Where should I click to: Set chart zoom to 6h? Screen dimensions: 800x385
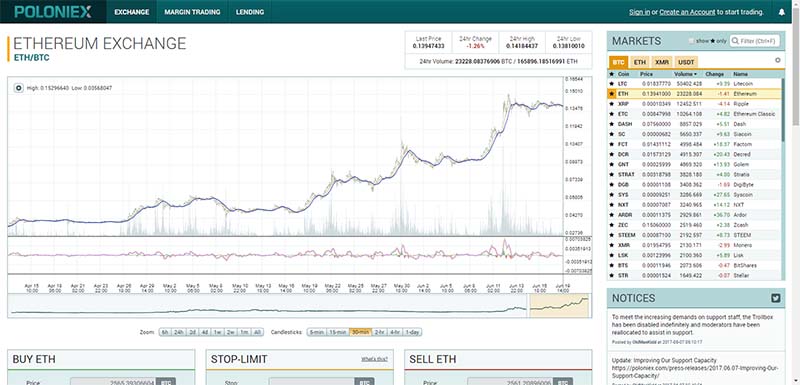pos(165,332)
